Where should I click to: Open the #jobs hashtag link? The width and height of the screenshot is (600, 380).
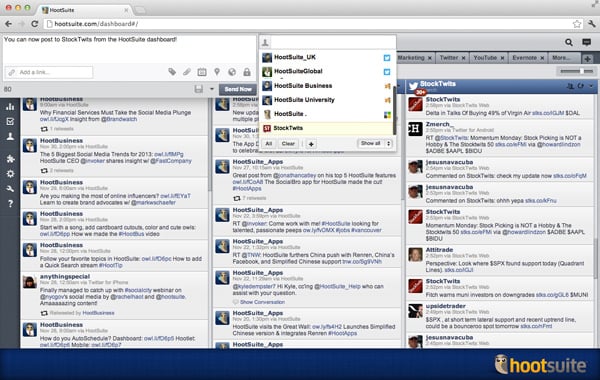[x=341, y=230]
